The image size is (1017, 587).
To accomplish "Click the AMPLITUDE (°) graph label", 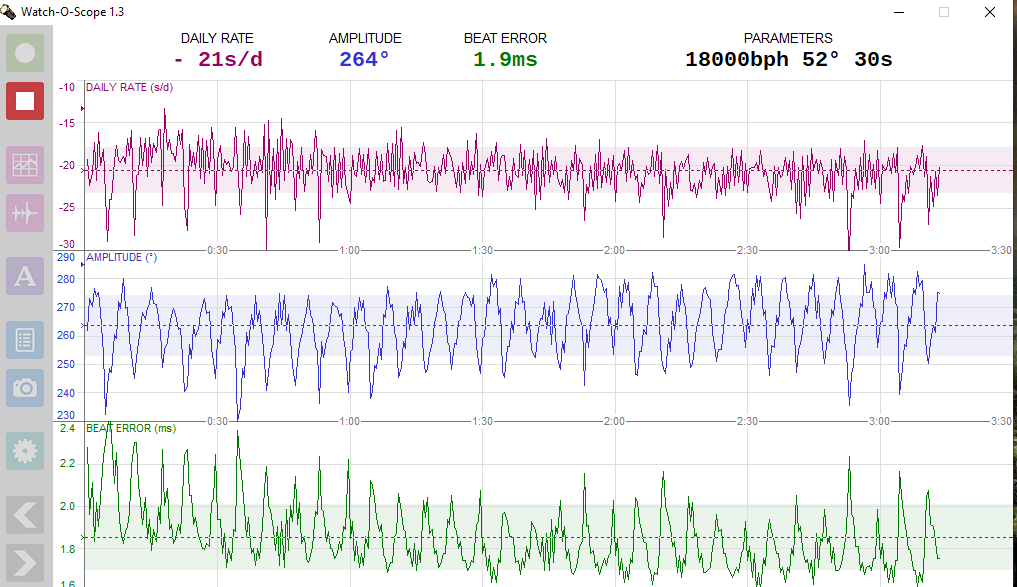I will pyautogui.click(x=121, y=258).
